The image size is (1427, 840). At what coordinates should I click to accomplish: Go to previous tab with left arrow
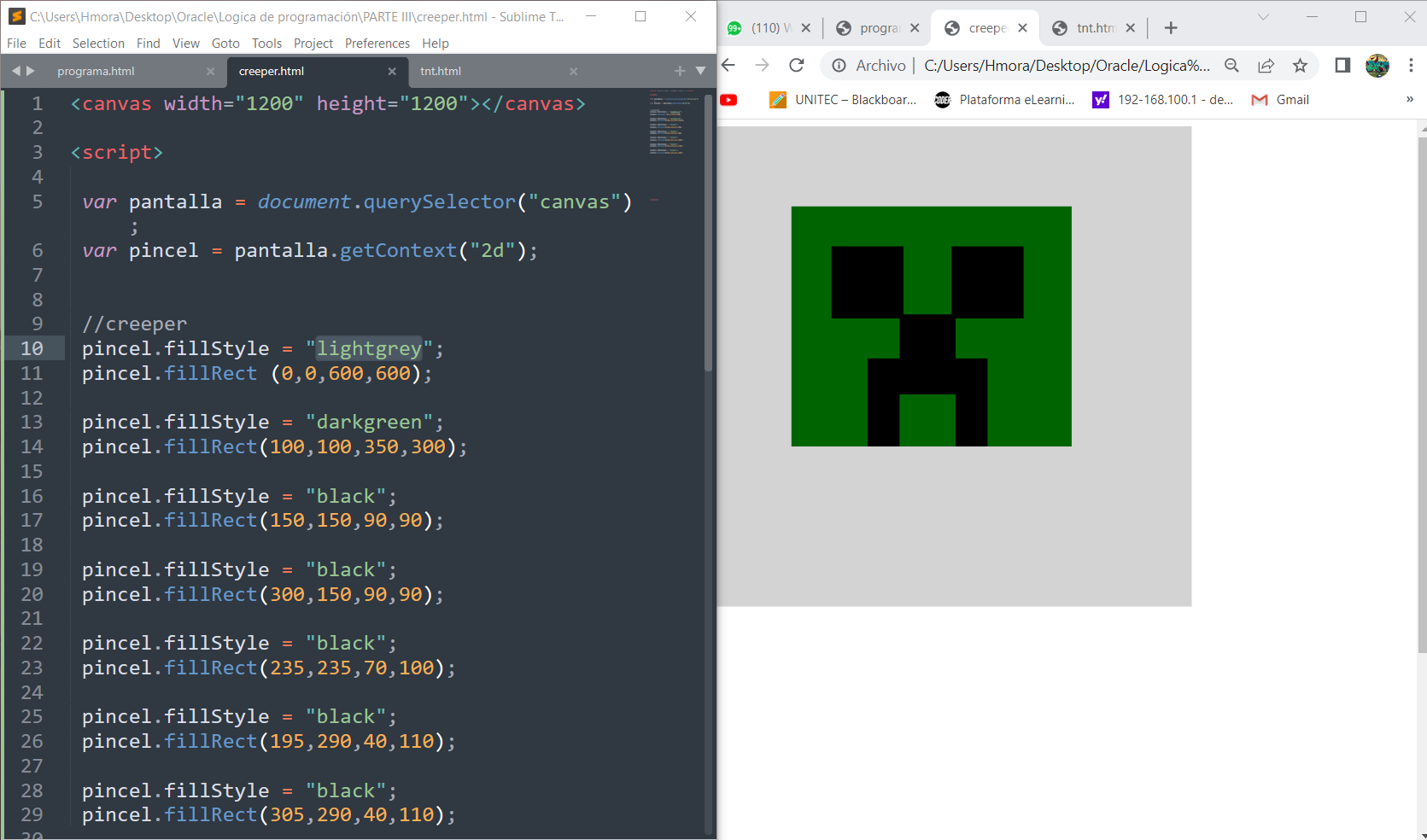click(x=16, y=71)
